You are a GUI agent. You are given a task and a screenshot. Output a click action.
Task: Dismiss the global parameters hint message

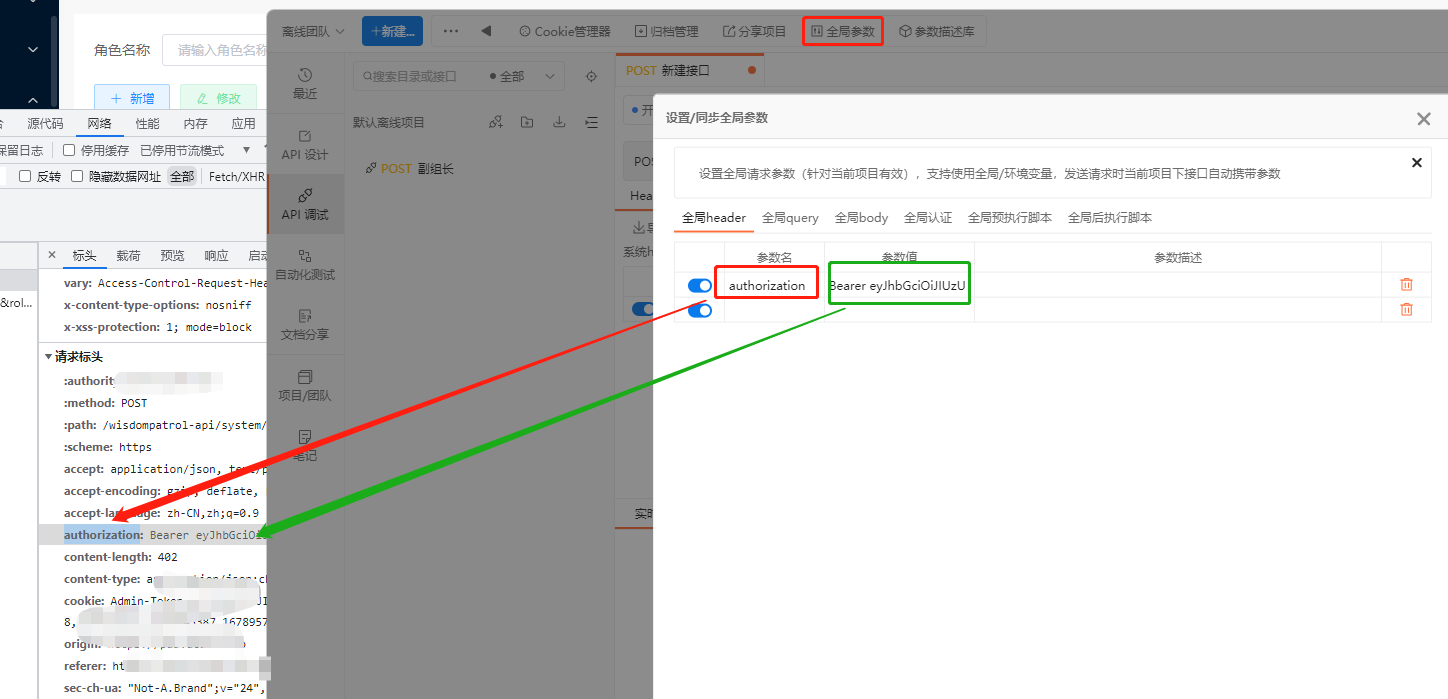coord(1416,162)
